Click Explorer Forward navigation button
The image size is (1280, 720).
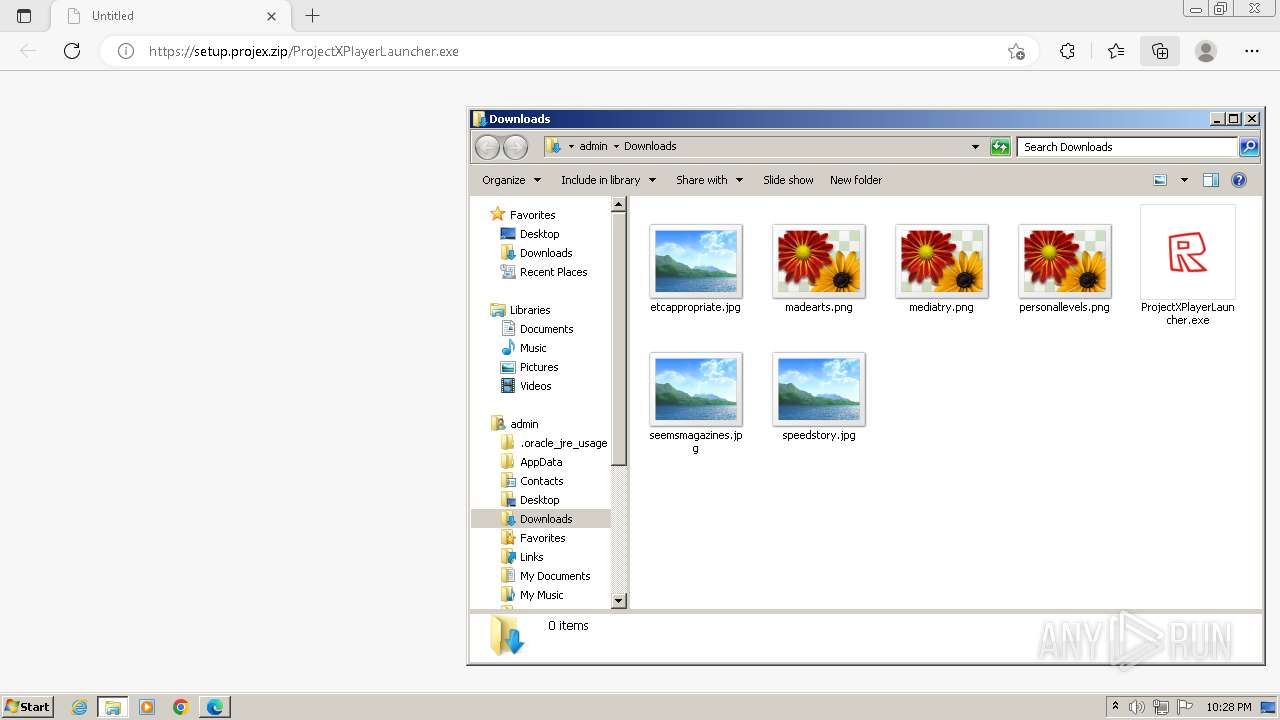[x=515, y=147]
